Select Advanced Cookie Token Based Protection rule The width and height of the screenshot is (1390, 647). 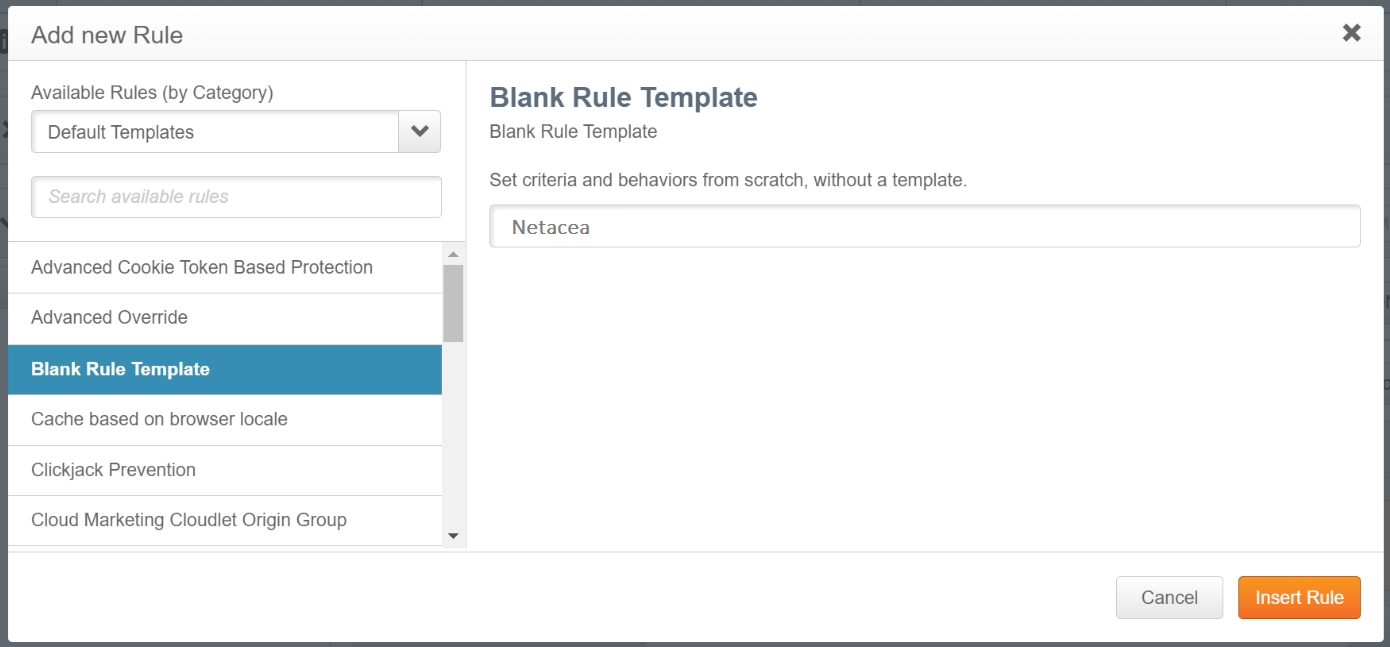point(202,268)
